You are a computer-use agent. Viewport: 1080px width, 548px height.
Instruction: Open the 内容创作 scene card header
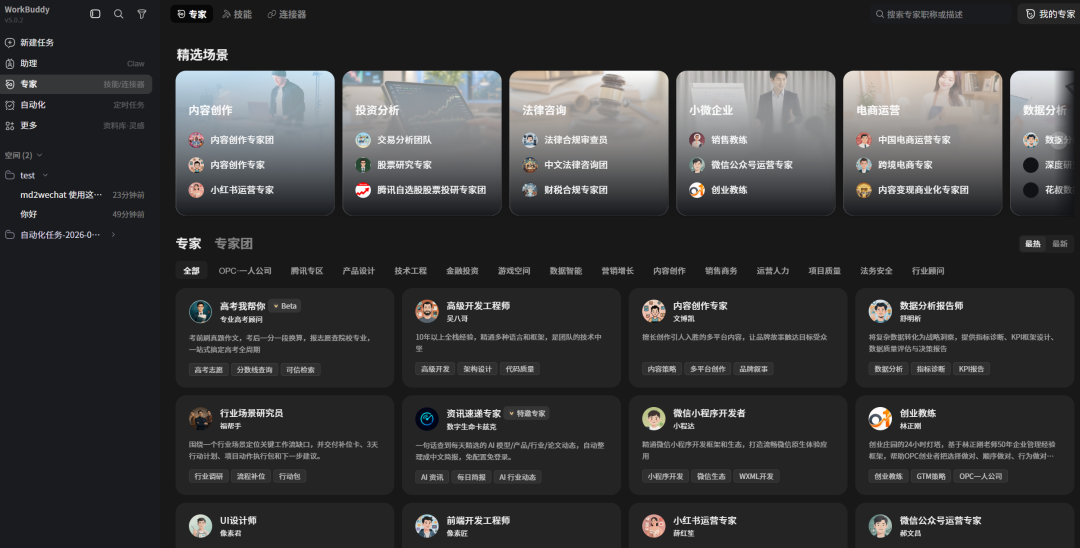211,110
